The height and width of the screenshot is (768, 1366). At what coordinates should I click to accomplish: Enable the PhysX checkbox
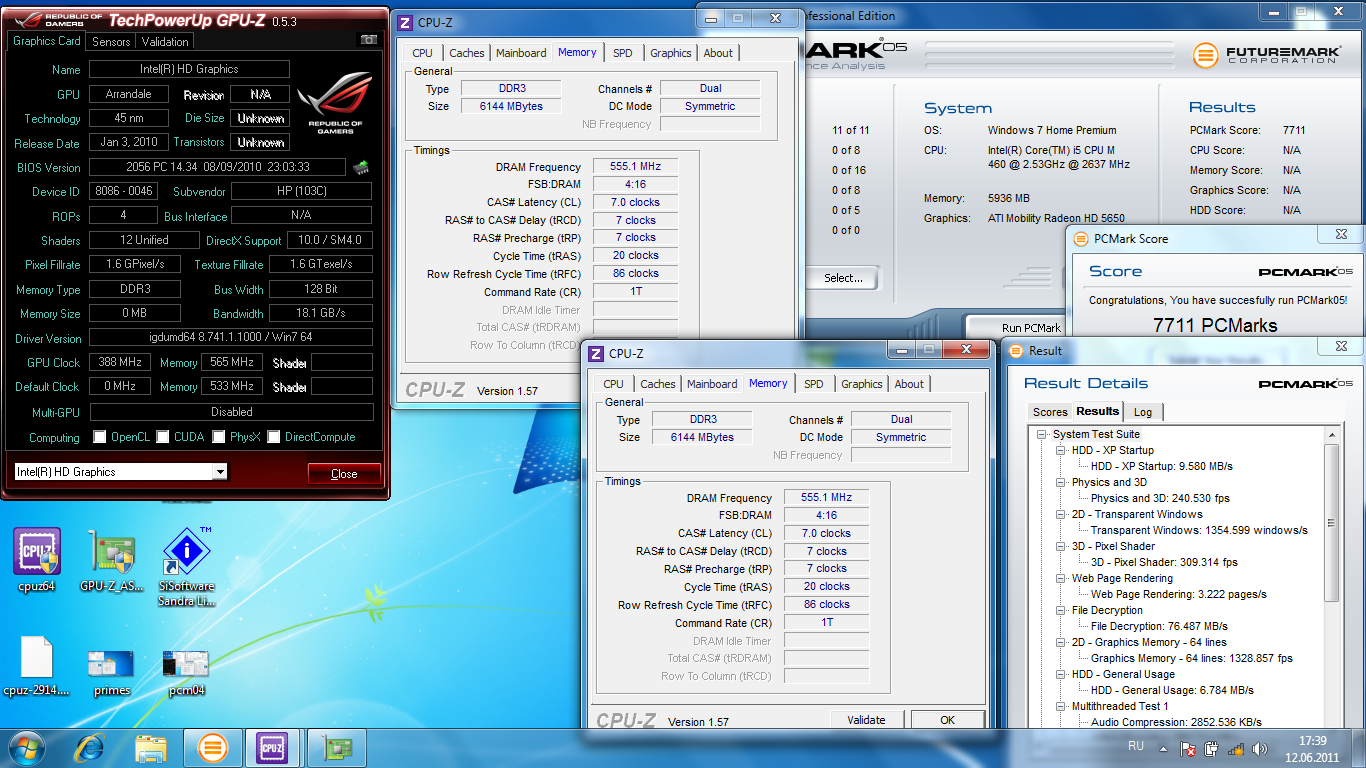point(218,437)
